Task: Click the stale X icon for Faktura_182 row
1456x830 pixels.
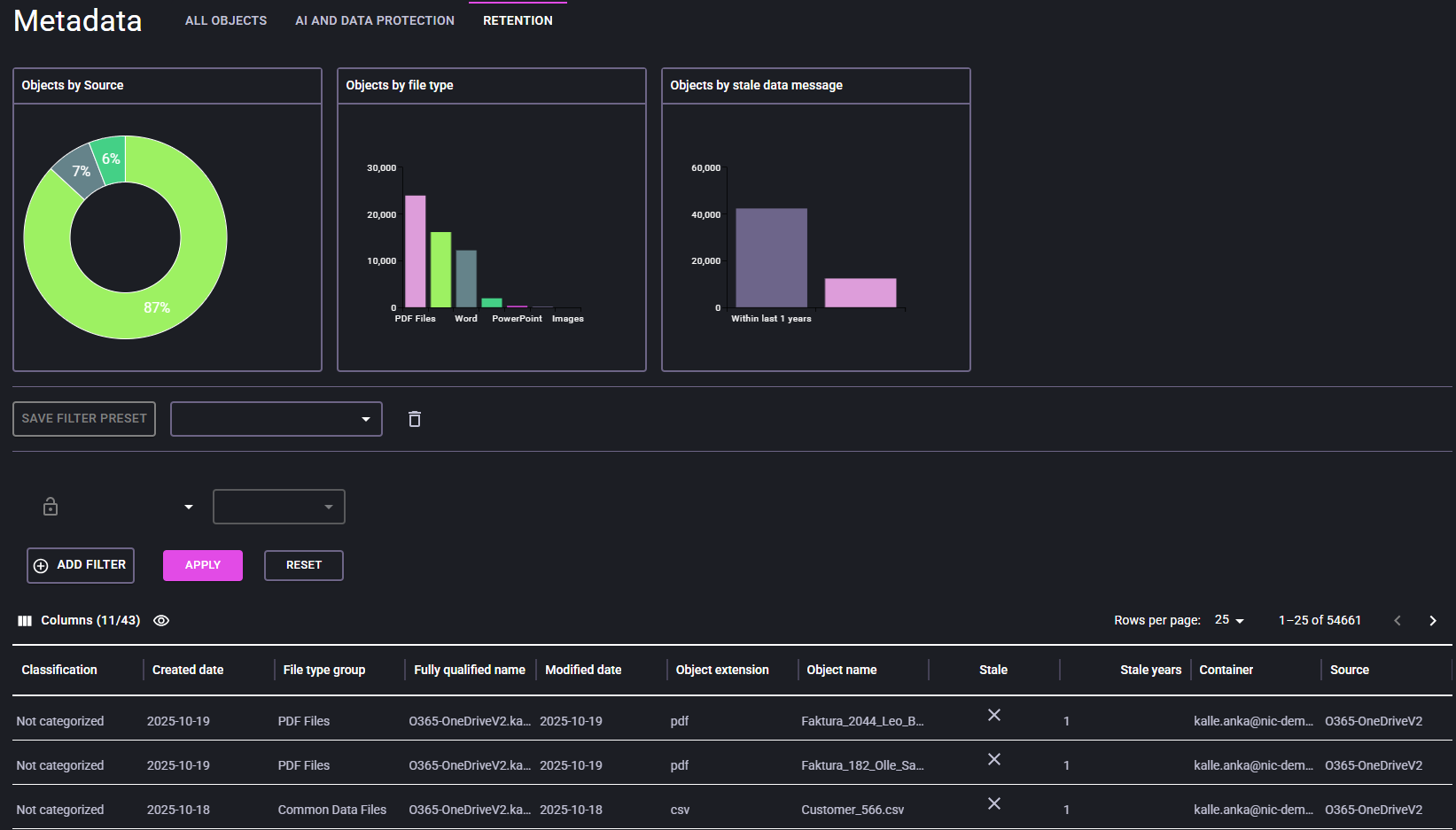Action: (x=993, y=760)
